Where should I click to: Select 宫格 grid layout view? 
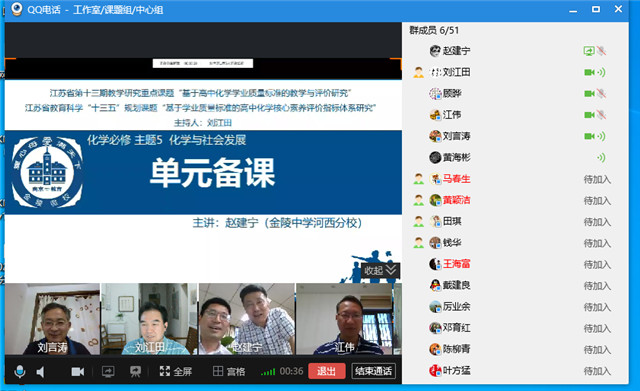point(229,371)
